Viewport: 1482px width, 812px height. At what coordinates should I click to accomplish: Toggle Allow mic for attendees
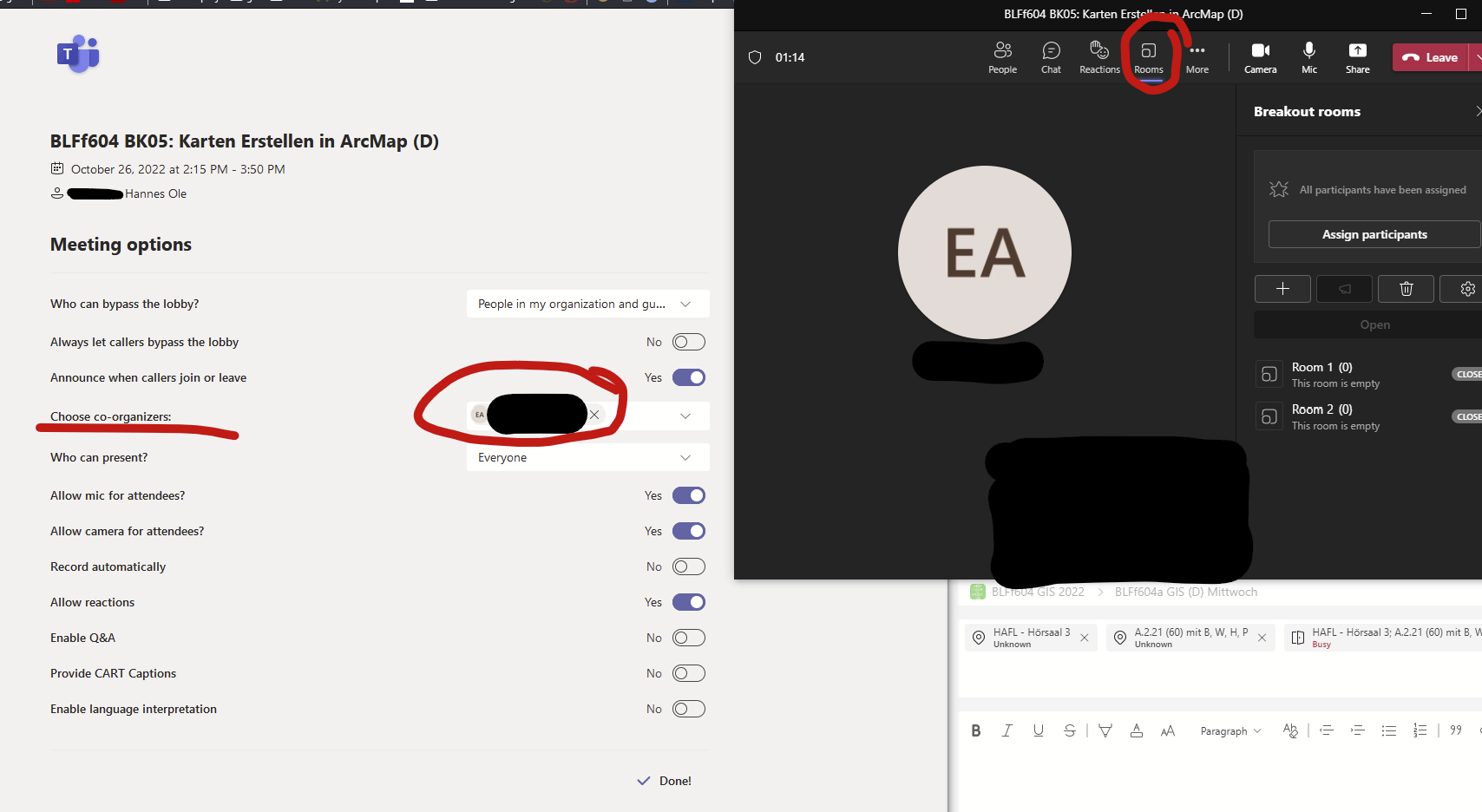tap(689, 495)
